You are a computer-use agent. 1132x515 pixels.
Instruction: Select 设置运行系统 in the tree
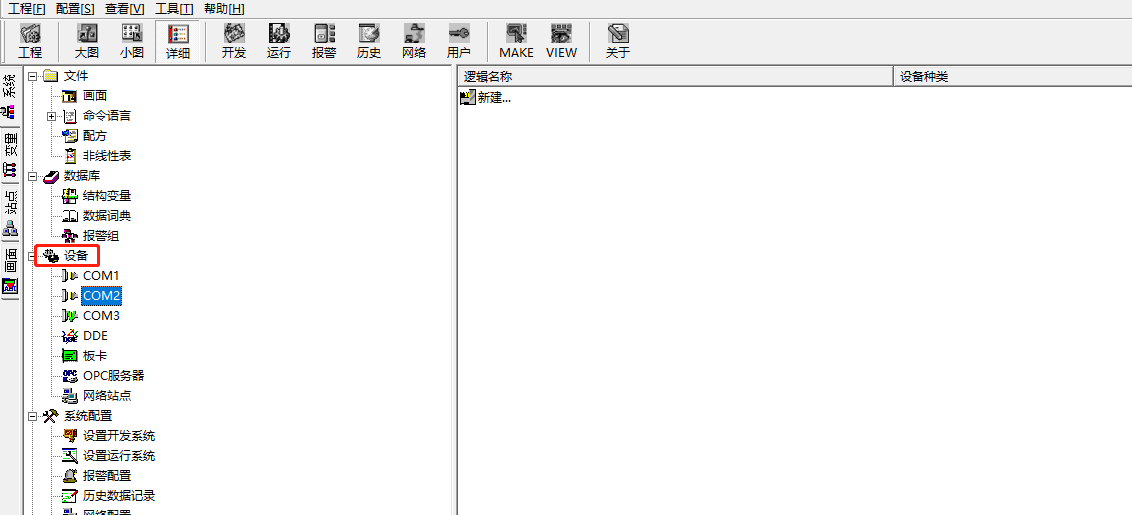(x=119, y=456)
